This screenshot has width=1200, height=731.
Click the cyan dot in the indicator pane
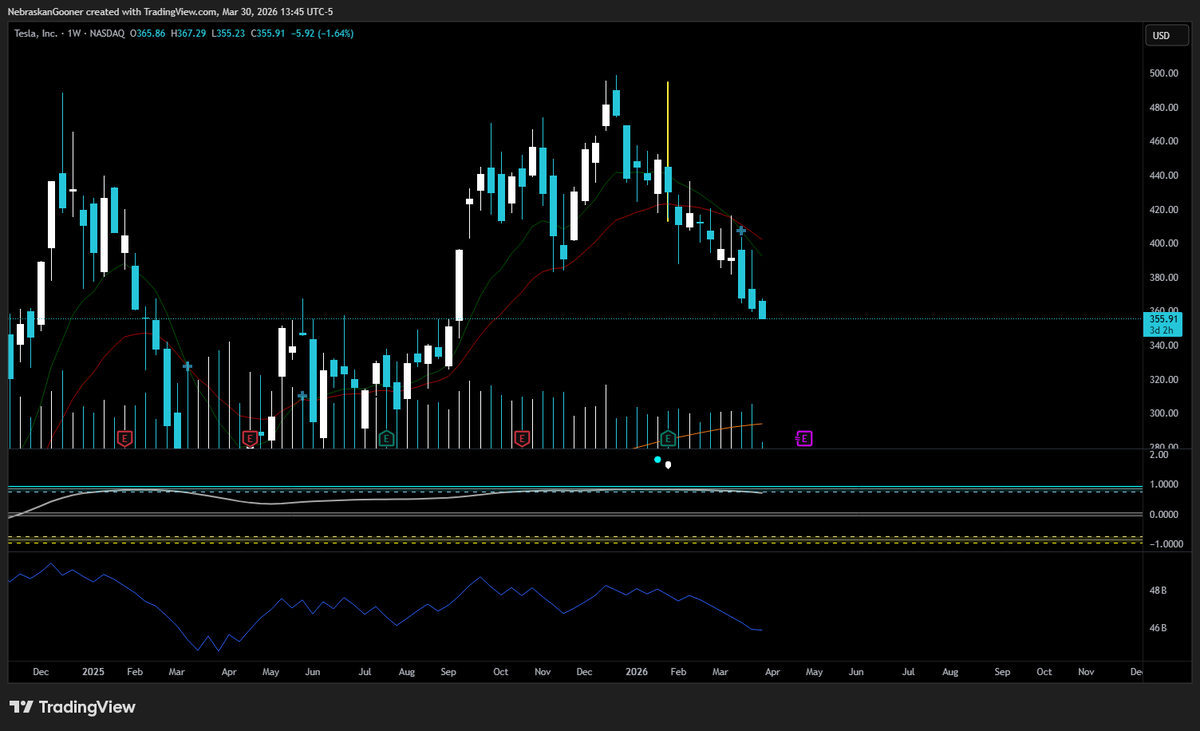coord(657,459)
